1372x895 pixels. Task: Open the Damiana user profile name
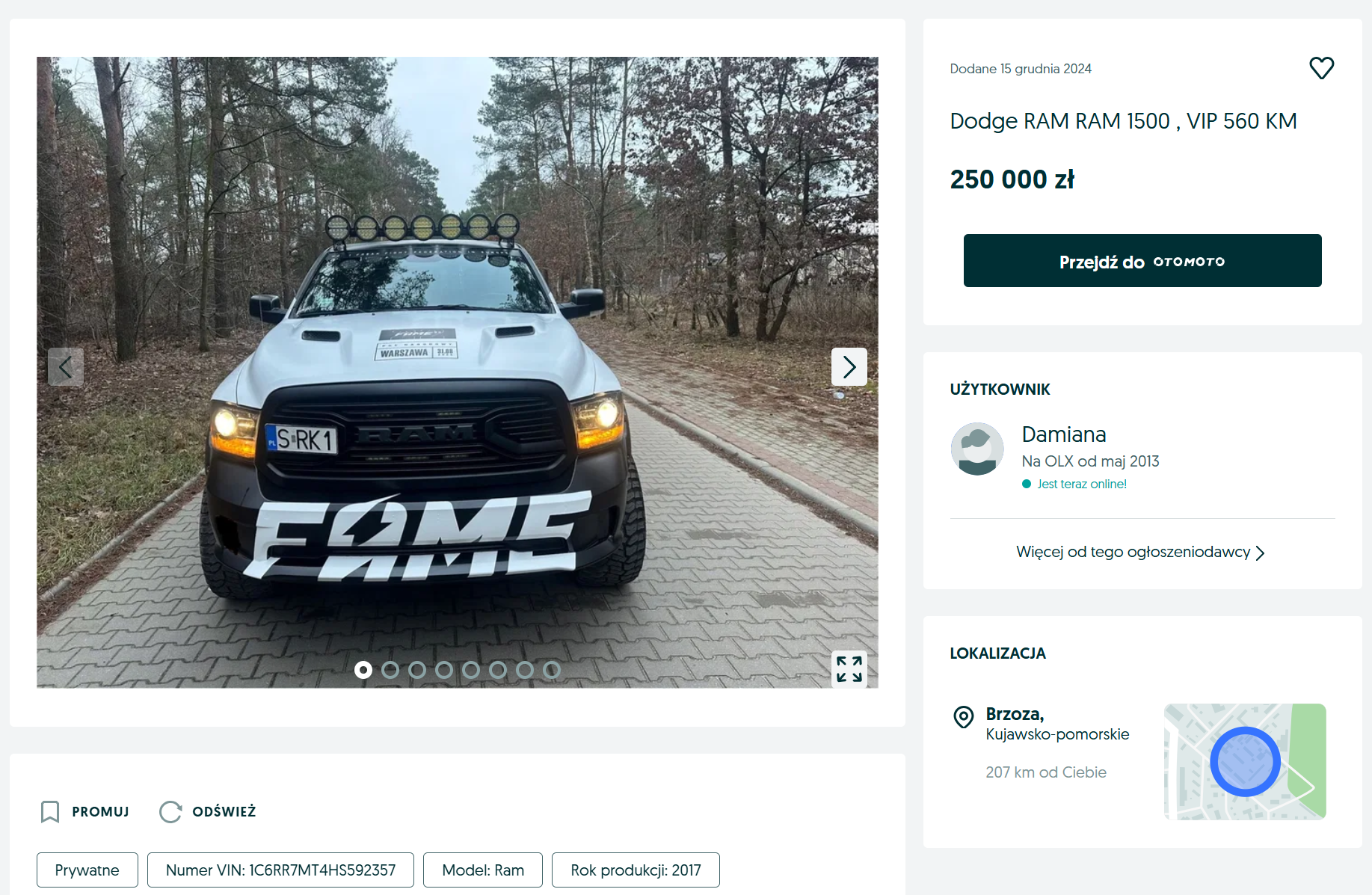(1064, 434)
